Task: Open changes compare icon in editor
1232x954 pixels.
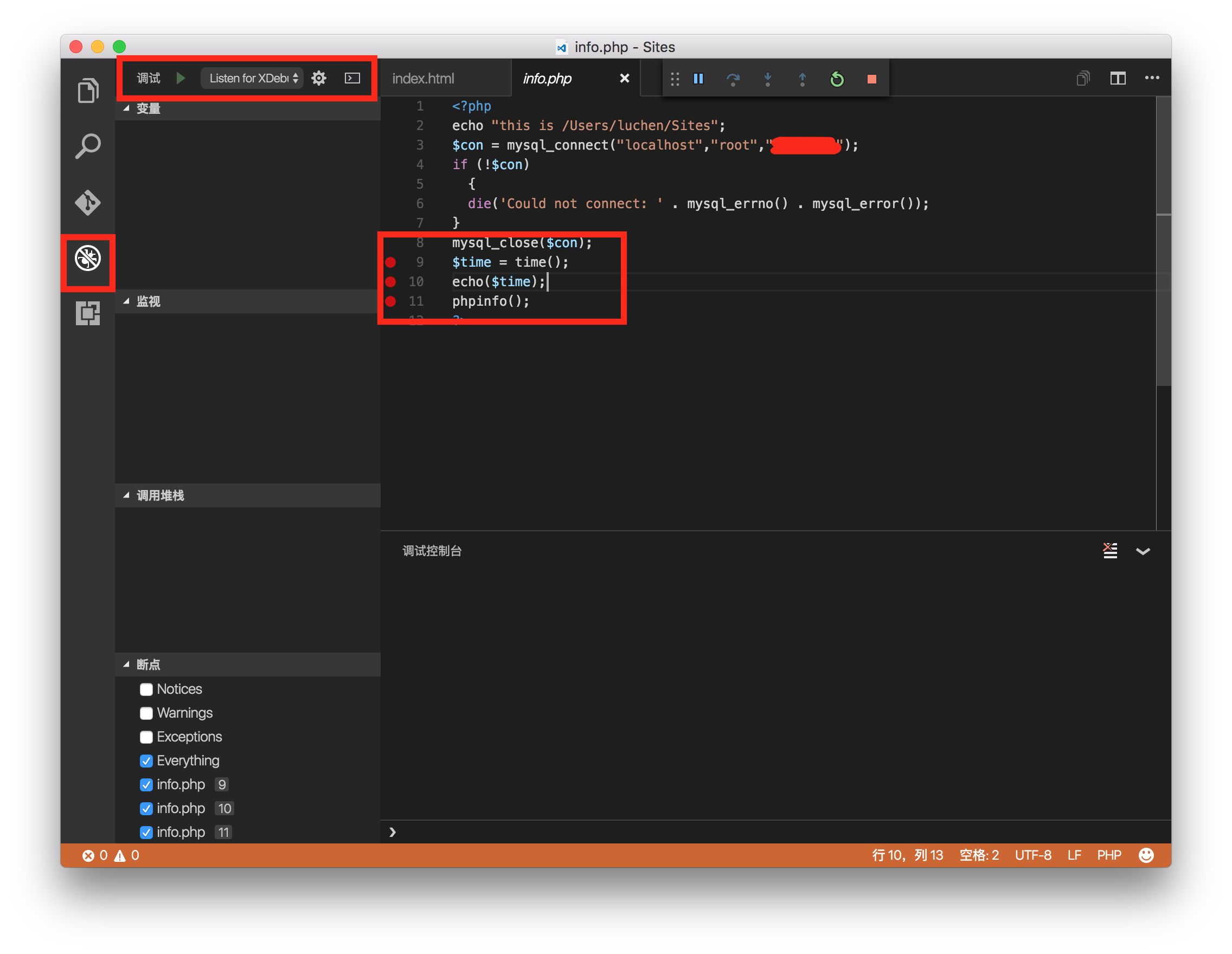Action: pyautogui.click(x=1083, y=79)
